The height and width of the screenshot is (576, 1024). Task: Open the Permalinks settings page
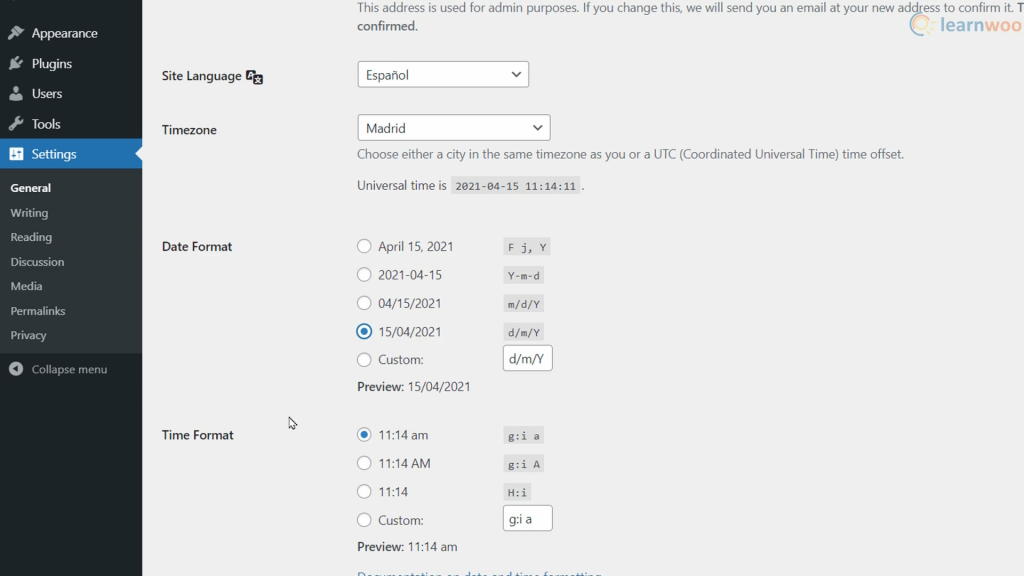(x=38, y=310)
